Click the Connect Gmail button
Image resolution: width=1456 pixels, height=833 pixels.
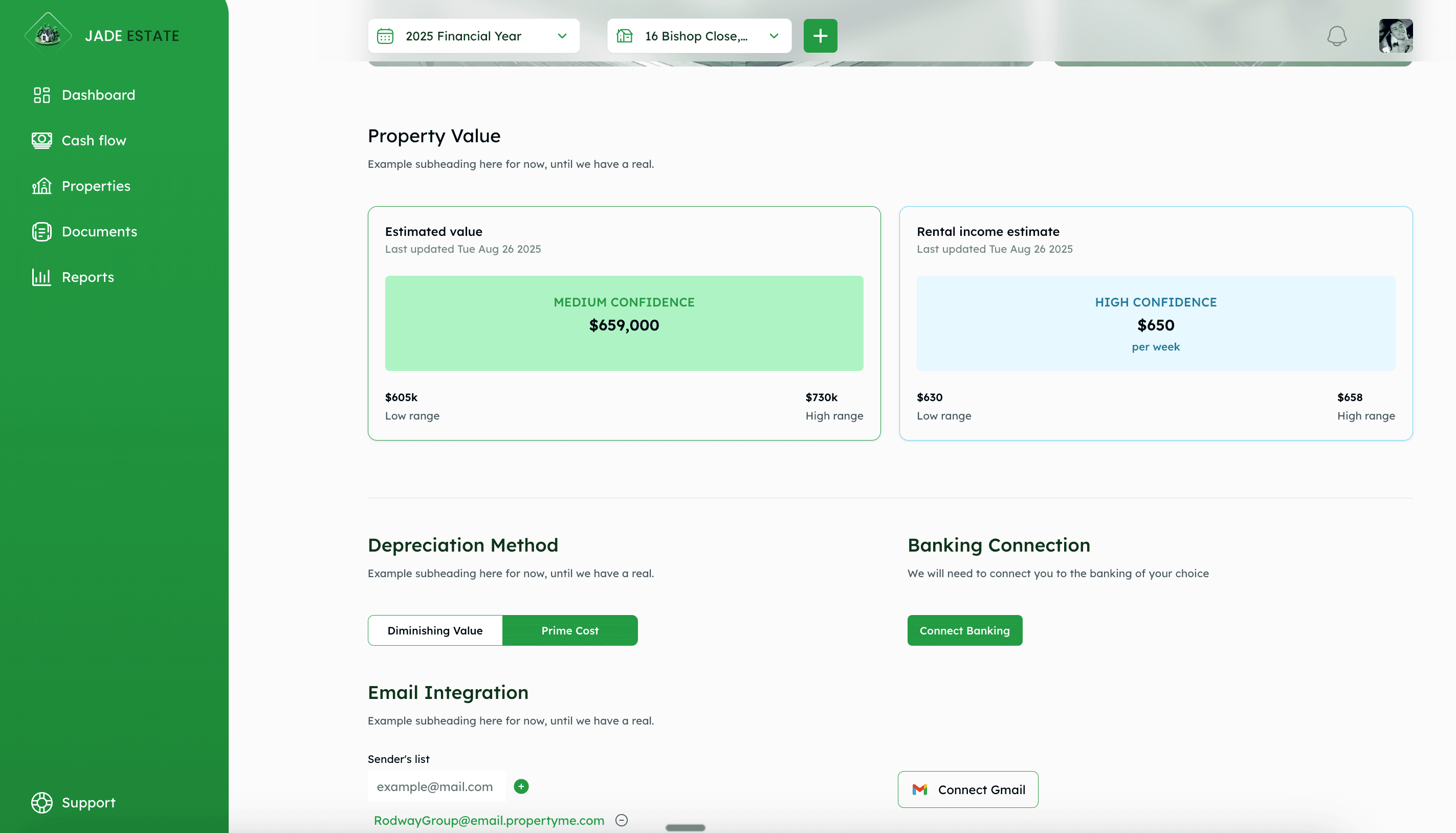tap(967, 790)
